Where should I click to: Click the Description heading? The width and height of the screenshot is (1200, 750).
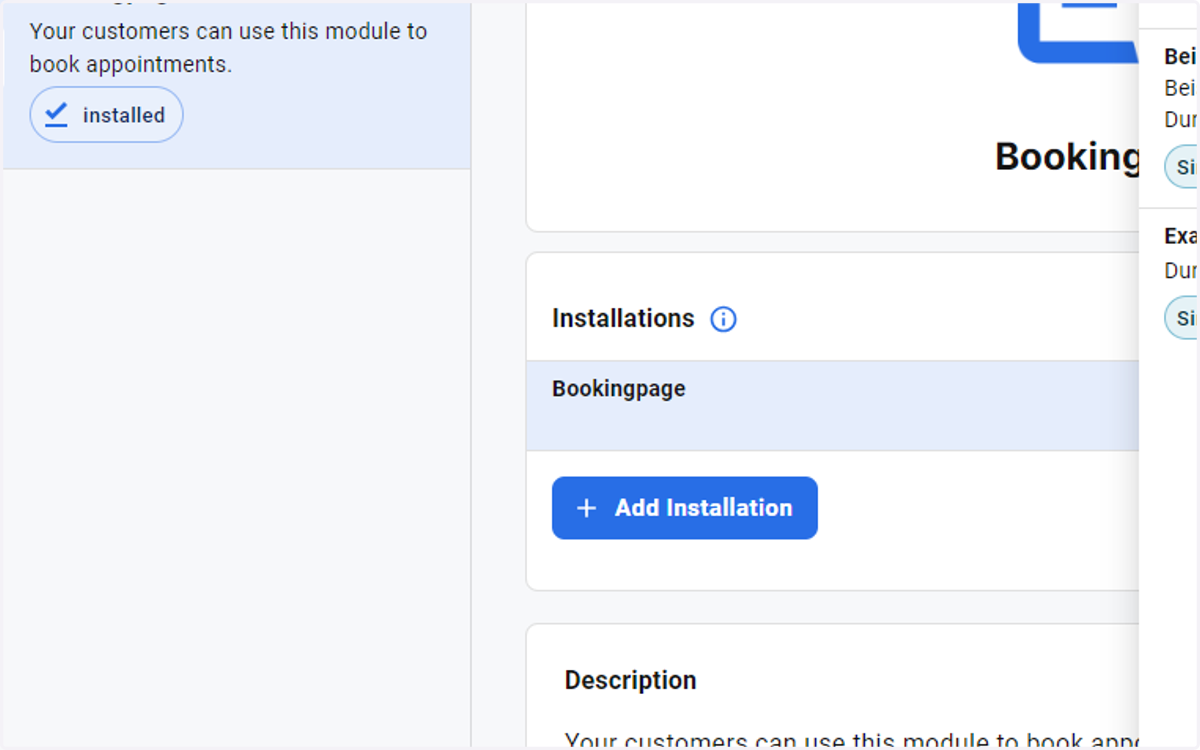click(630, 680)
